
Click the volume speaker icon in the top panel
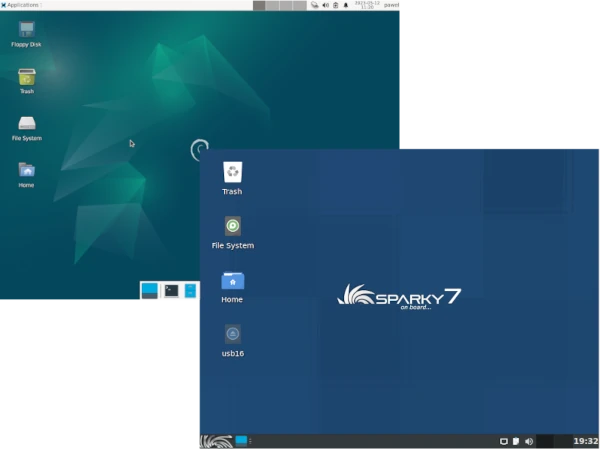tap(325, 5)
